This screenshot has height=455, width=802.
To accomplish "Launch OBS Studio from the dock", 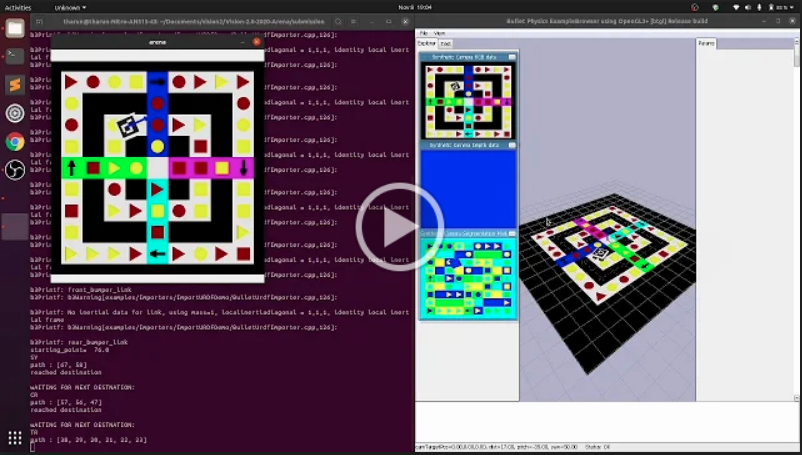I will point(15,170).
